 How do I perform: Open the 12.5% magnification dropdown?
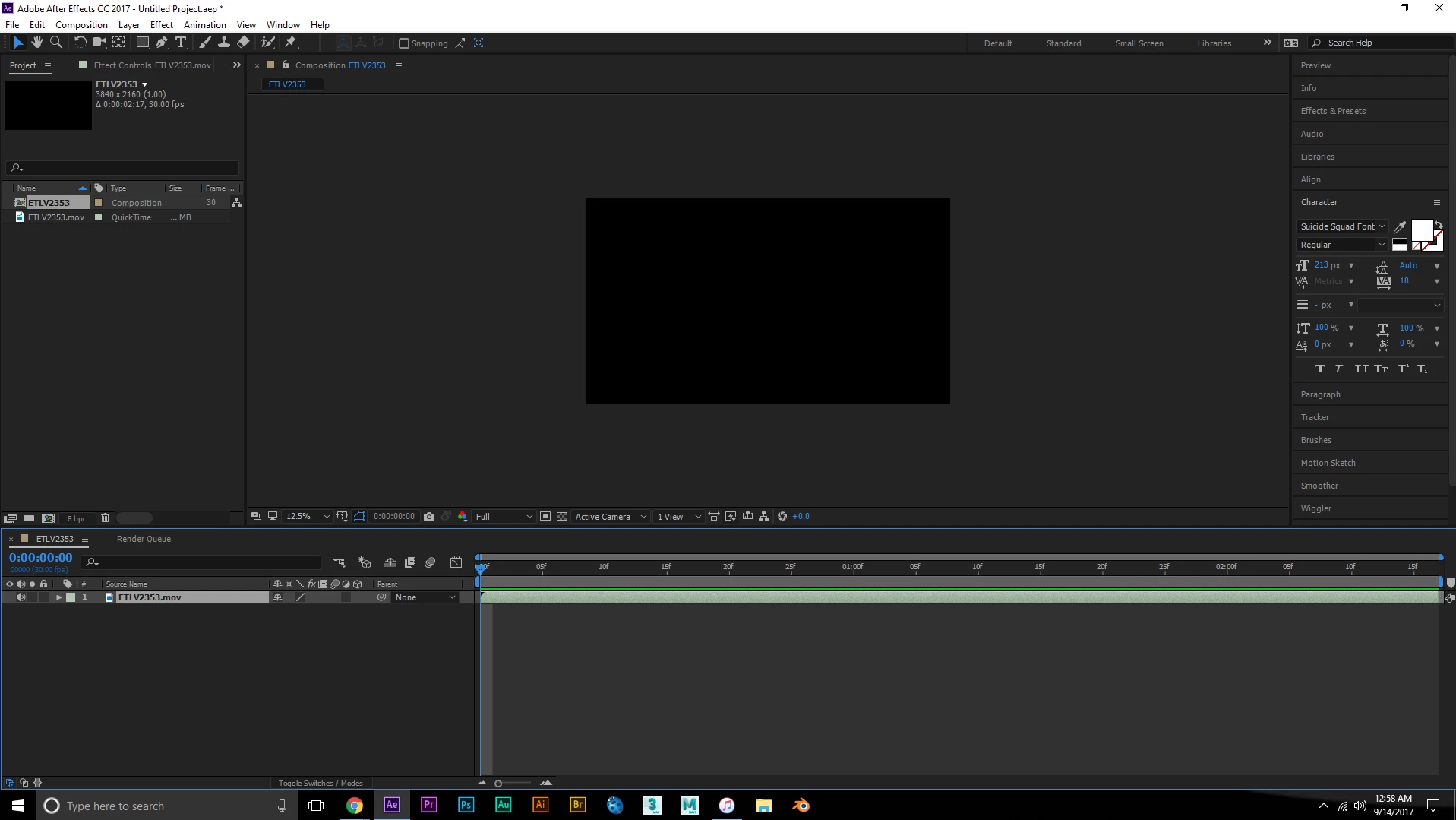point(307,517)
